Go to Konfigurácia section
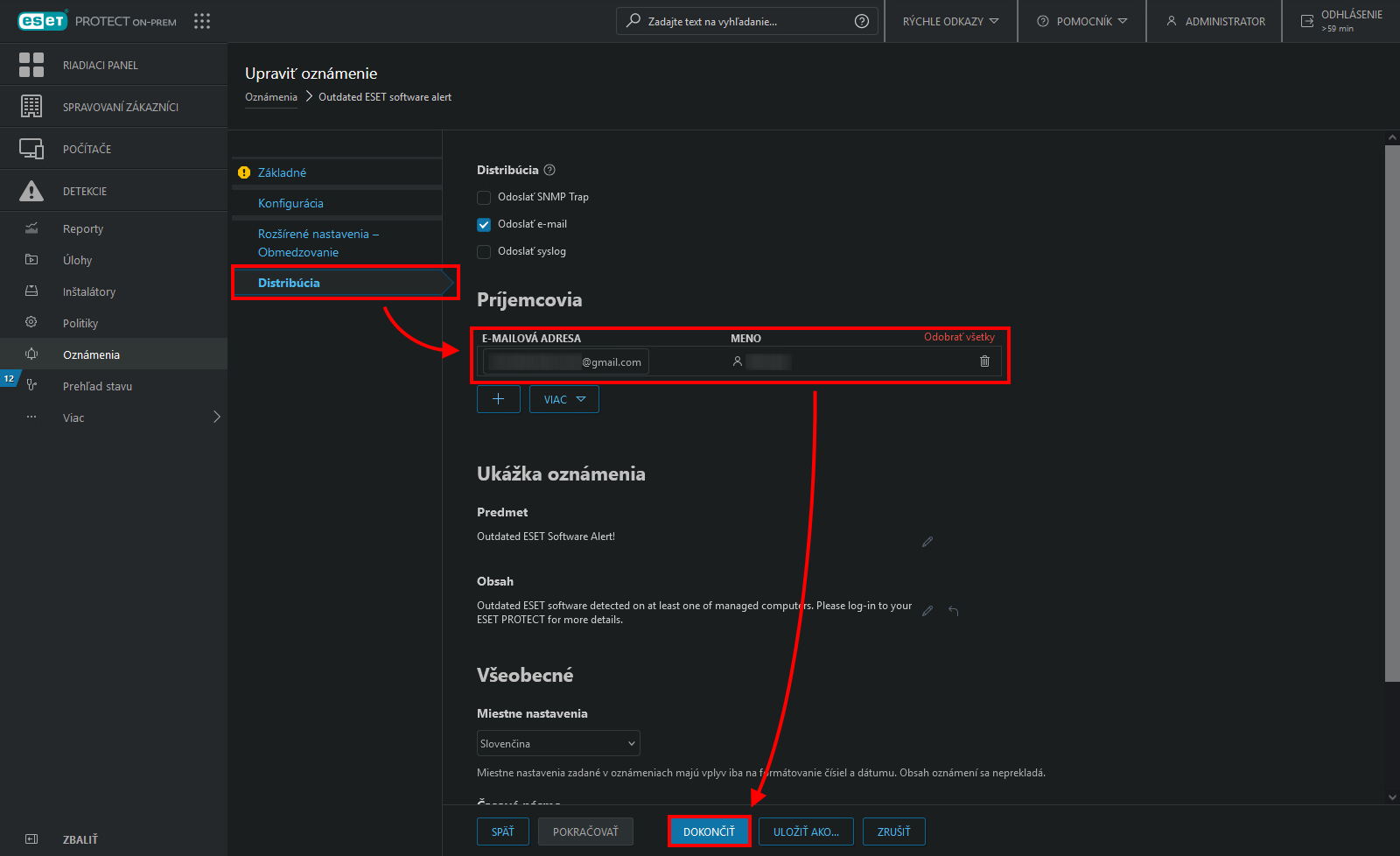The image size is (1400, 856). click(290, 203)
